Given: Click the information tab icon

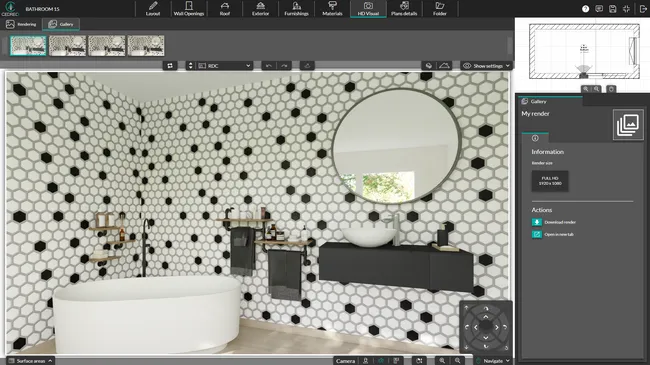Looking at the screenshot, I should point(535,138).
